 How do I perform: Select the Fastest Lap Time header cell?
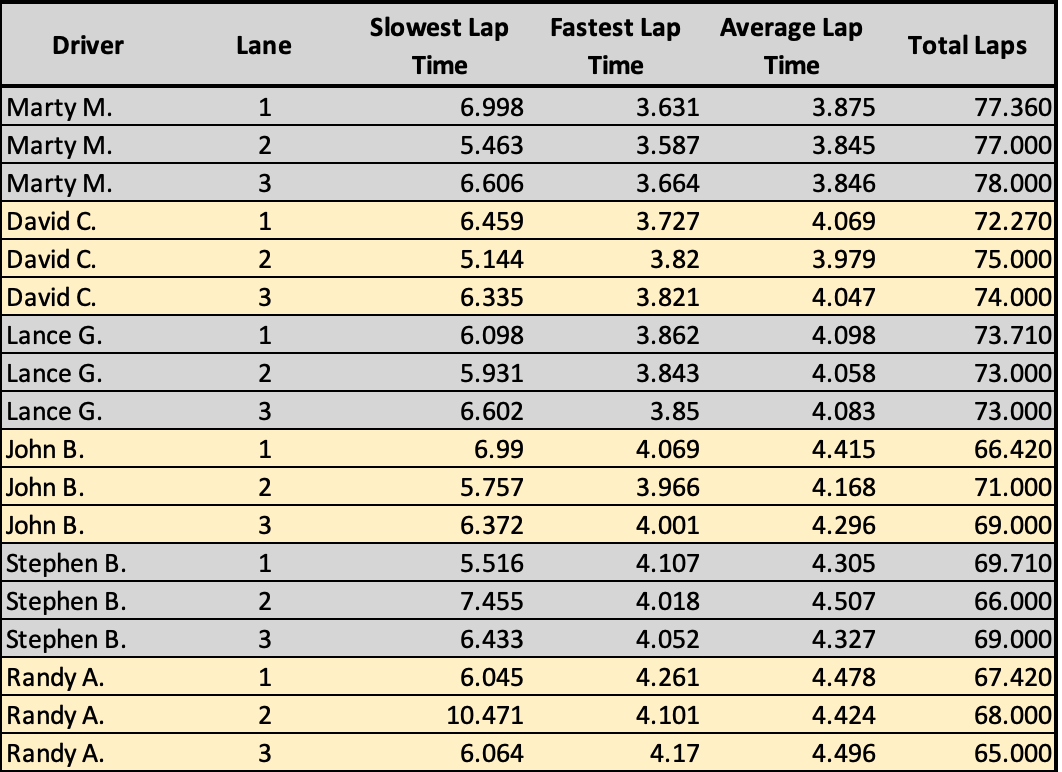615,46
